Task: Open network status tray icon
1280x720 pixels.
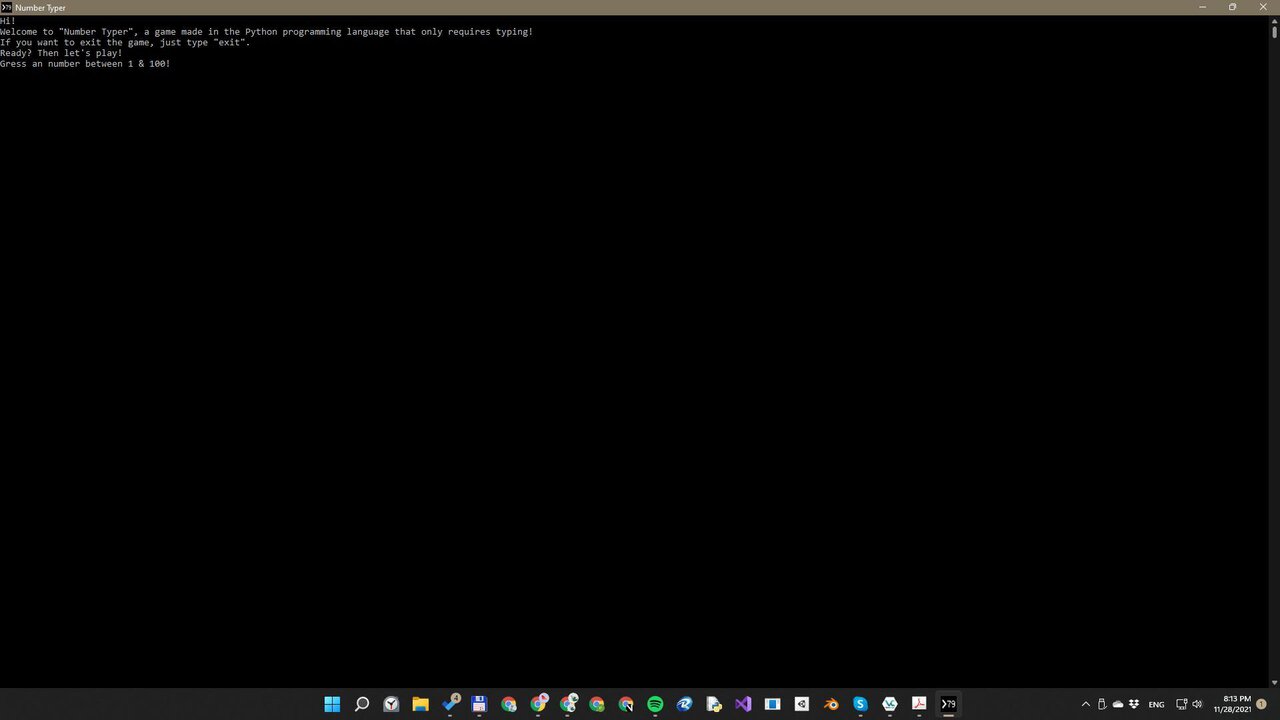Action: pos(1181,704)
